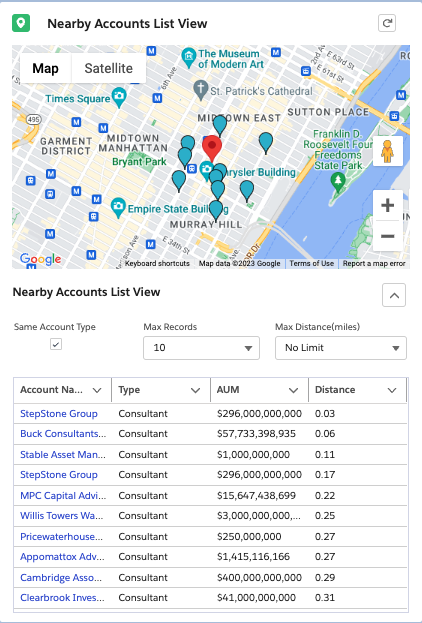Screen dimensions: 422x623
Task: Click the blue pin nearest Sutton Place
Action: (x=266, y=143)
